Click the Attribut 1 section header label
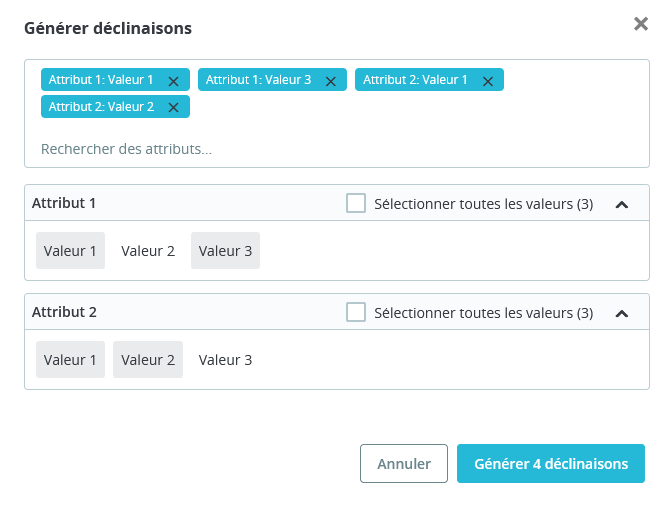This screenshot has width=667, height=505. coord(64,203)
